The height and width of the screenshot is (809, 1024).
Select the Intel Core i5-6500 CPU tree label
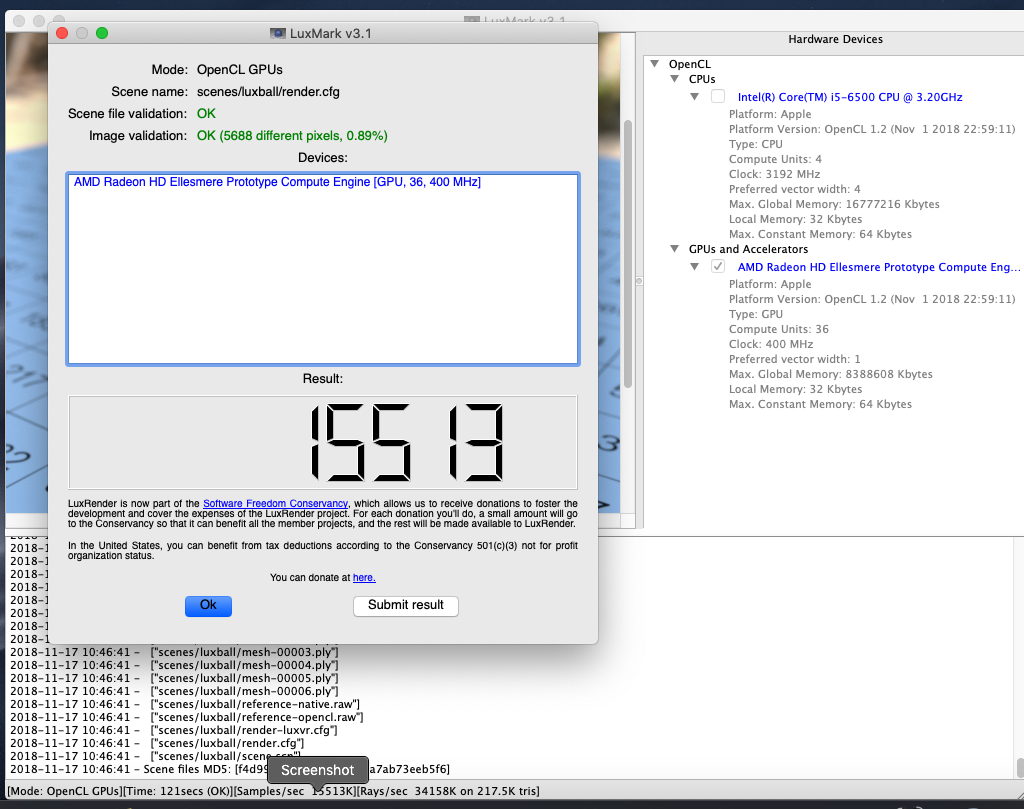tap(849, 97)
